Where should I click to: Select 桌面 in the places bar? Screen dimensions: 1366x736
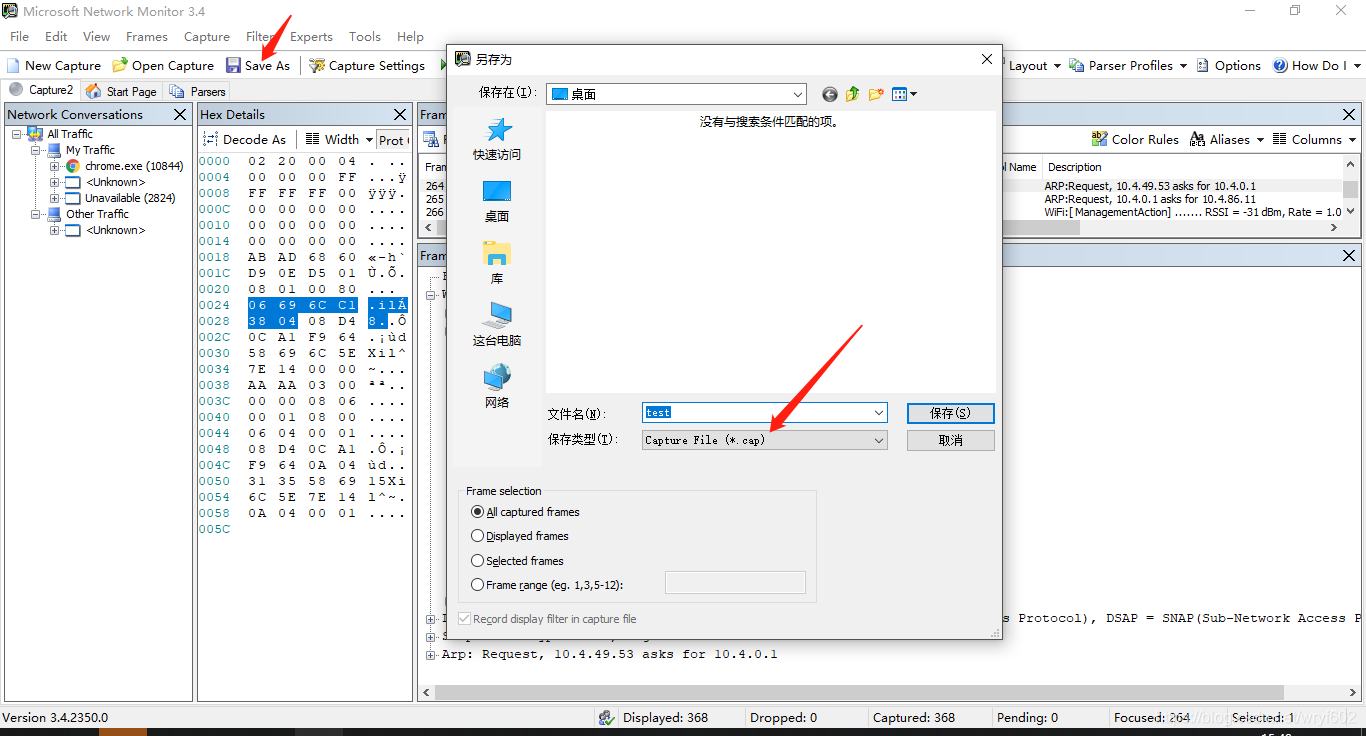coord(497,201)
